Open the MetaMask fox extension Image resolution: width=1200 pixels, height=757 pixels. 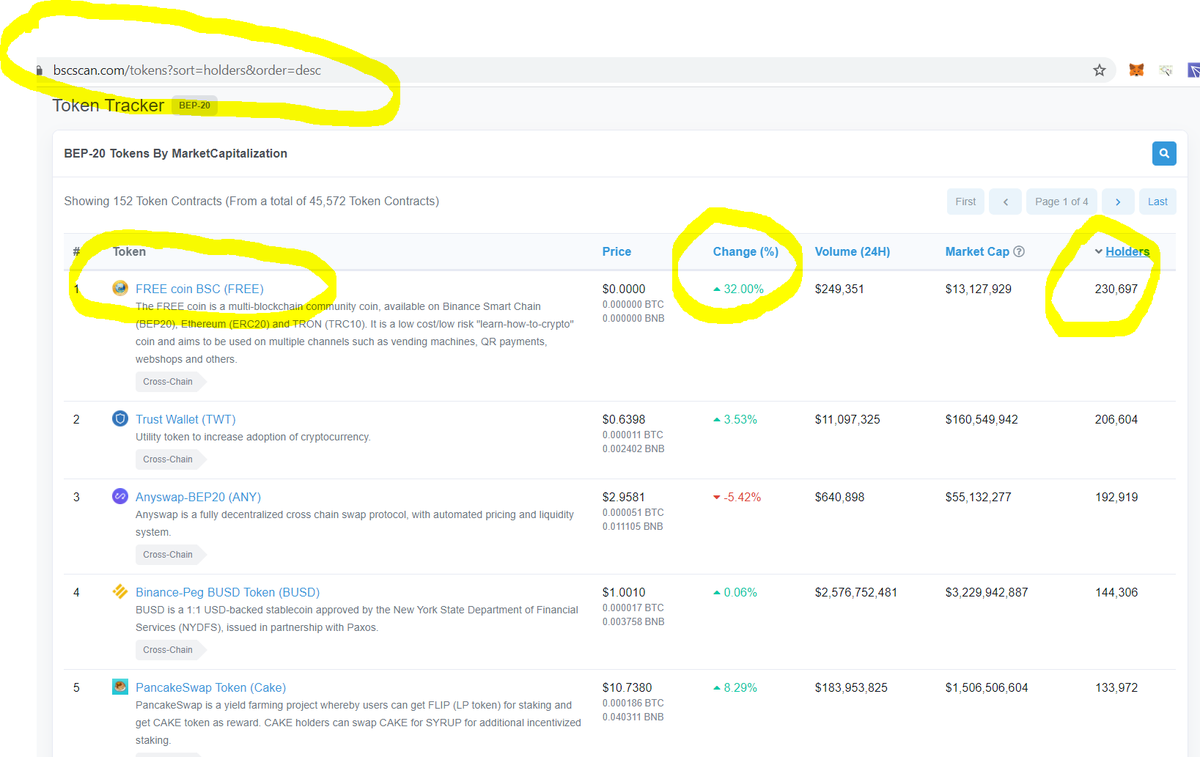point(1136,70)
